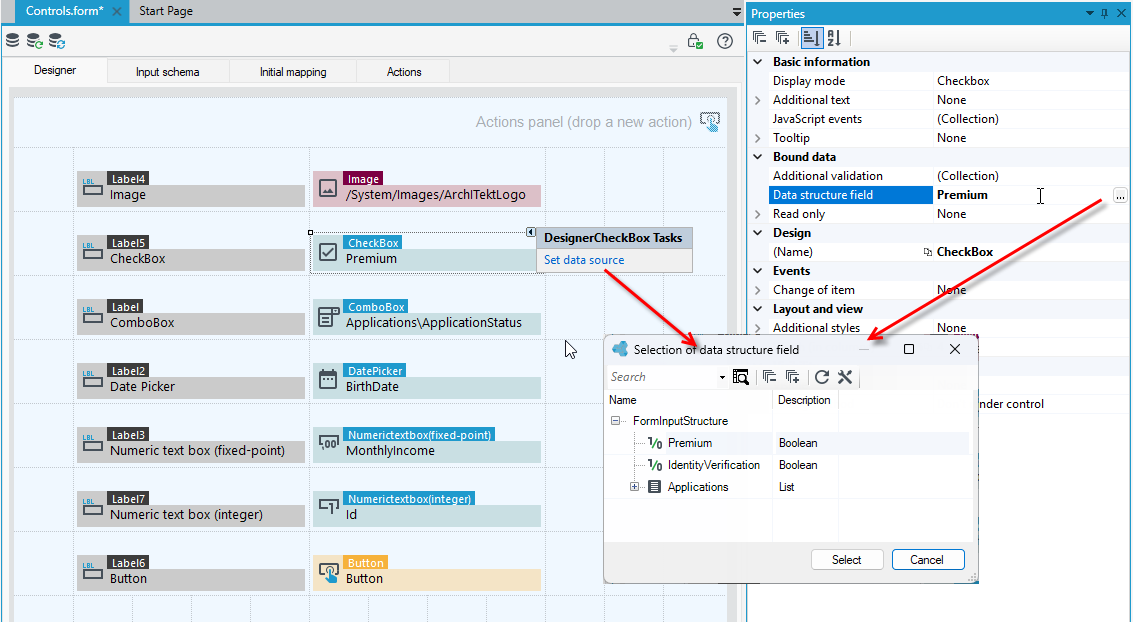Select categorized view icon in Properties
The width and height of the screenshot is (1133, 622).
coord(811,38)
